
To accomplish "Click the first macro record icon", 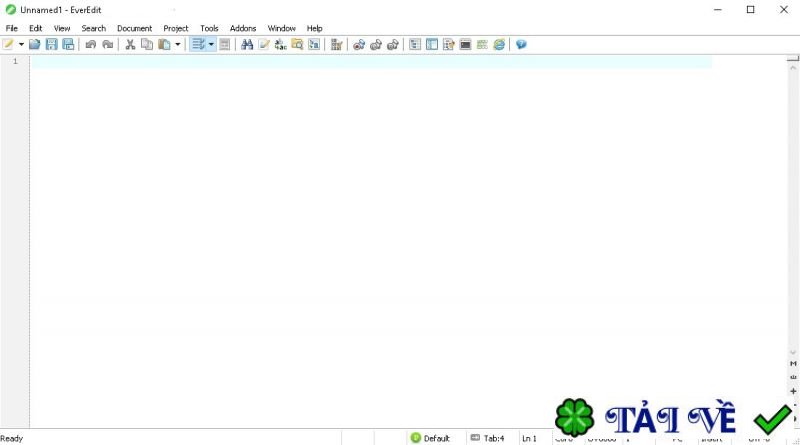I will (359, 44).
